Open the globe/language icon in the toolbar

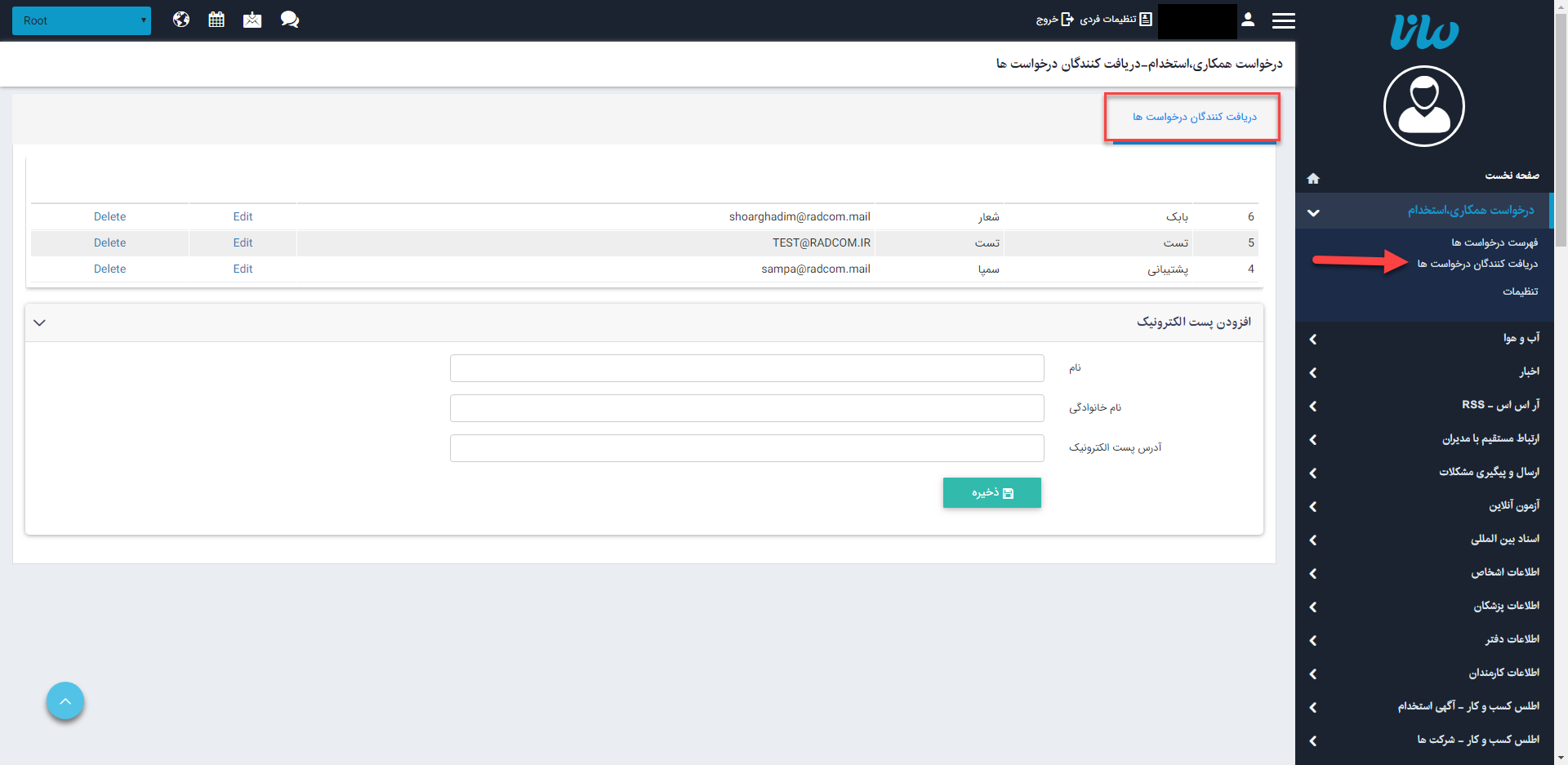tap(180, 19)
